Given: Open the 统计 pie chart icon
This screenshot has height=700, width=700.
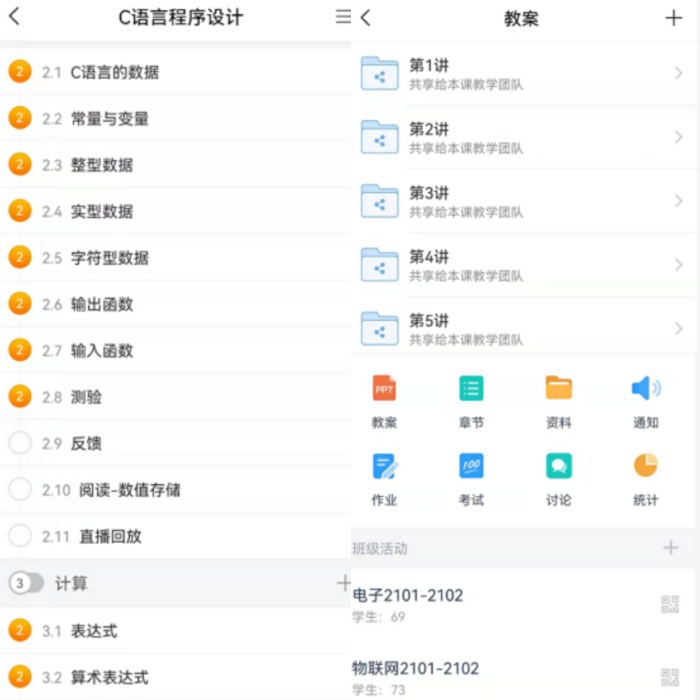Looking at the screenshot, I should tap(646, 467).
